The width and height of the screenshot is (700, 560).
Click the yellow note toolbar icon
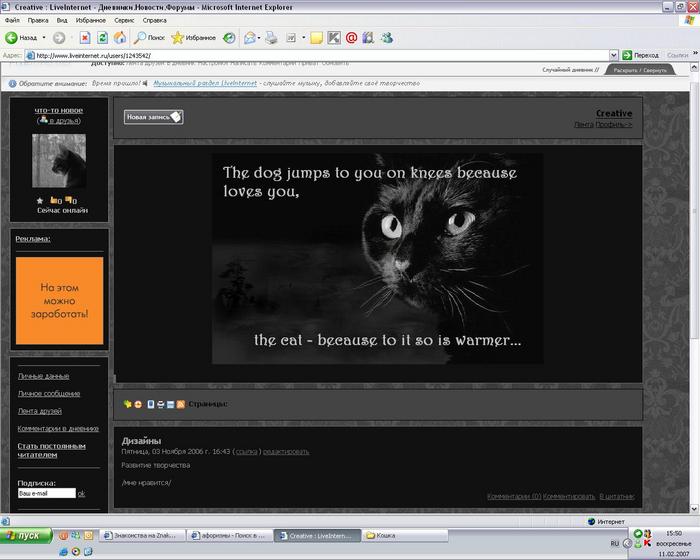tap(316, 38)
